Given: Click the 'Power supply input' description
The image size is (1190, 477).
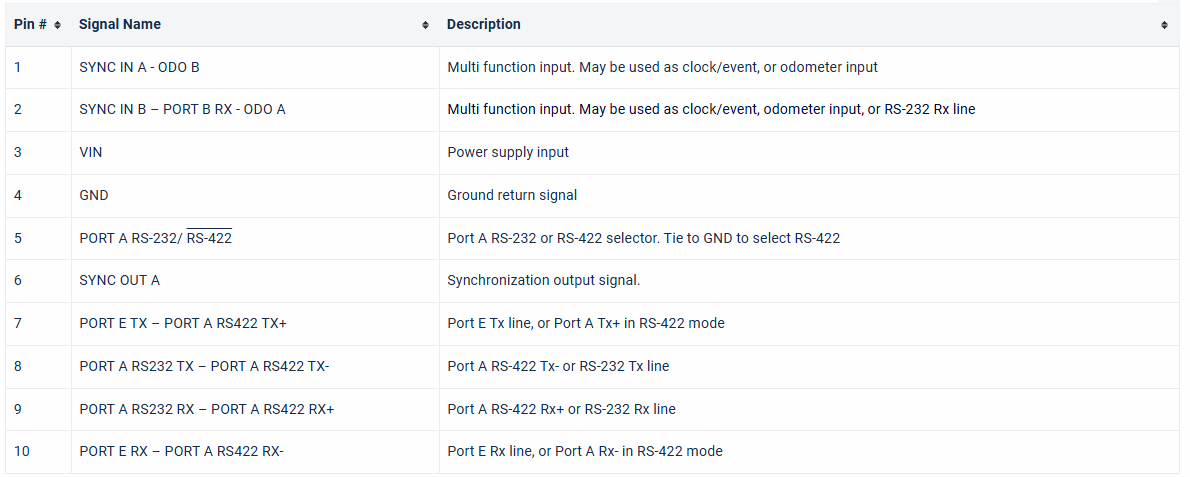Looking at the screenshot, I should point(508,152).
